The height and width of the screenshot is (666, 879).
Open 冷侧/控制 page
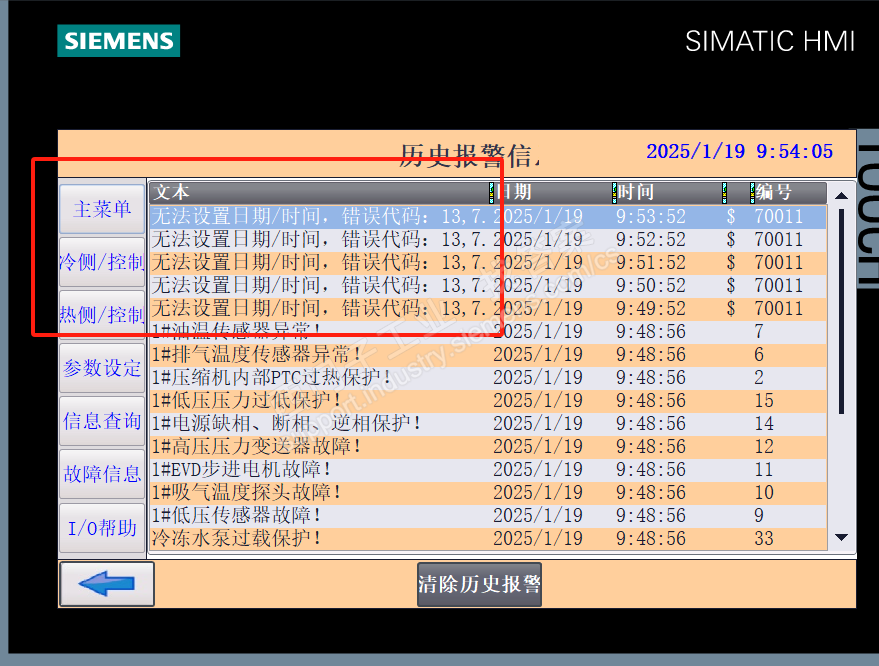tap(102, 262)
